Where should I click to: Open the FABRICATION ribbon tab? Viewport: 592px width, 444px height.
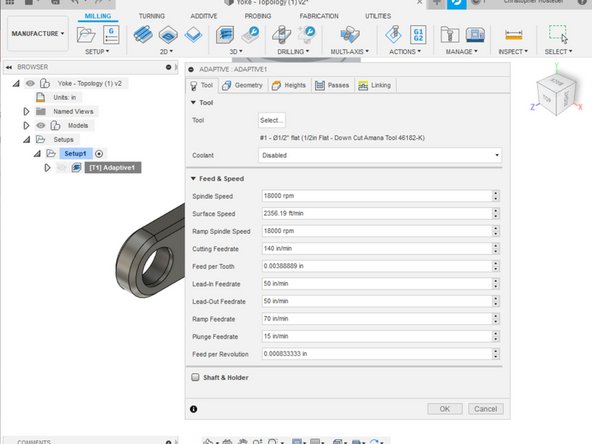[x=319, y=16]
